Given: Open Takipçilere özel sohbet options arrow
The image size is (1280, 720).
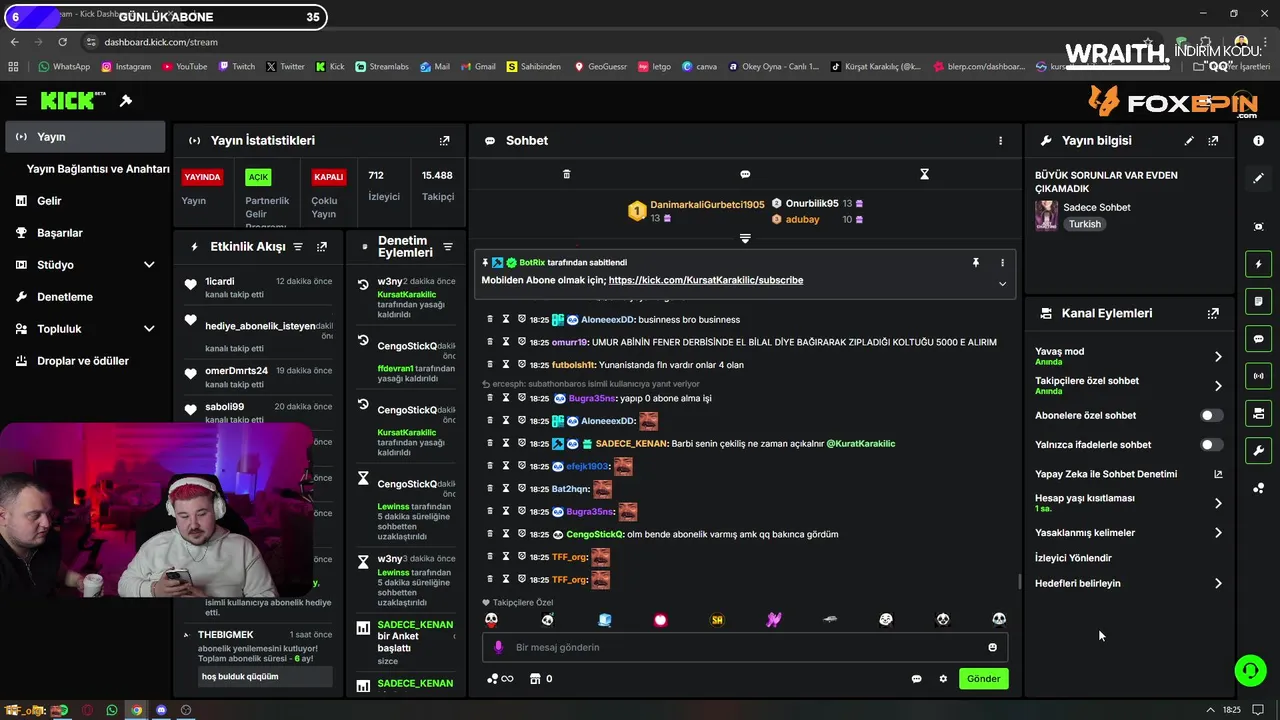Looking at the screenshot, I should click(x=1218, y=385).
